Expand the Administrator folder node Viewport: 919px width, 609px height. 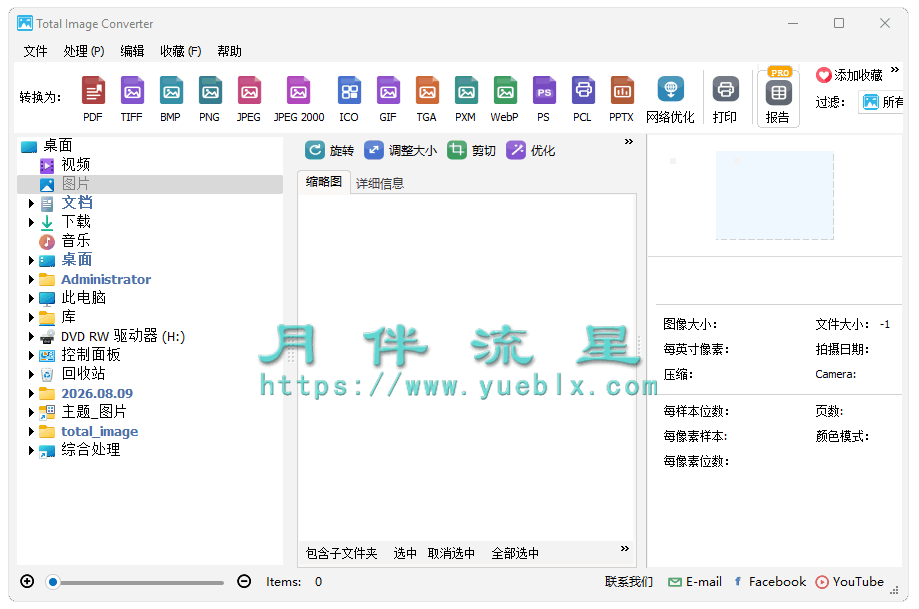[x=32, y=280]
